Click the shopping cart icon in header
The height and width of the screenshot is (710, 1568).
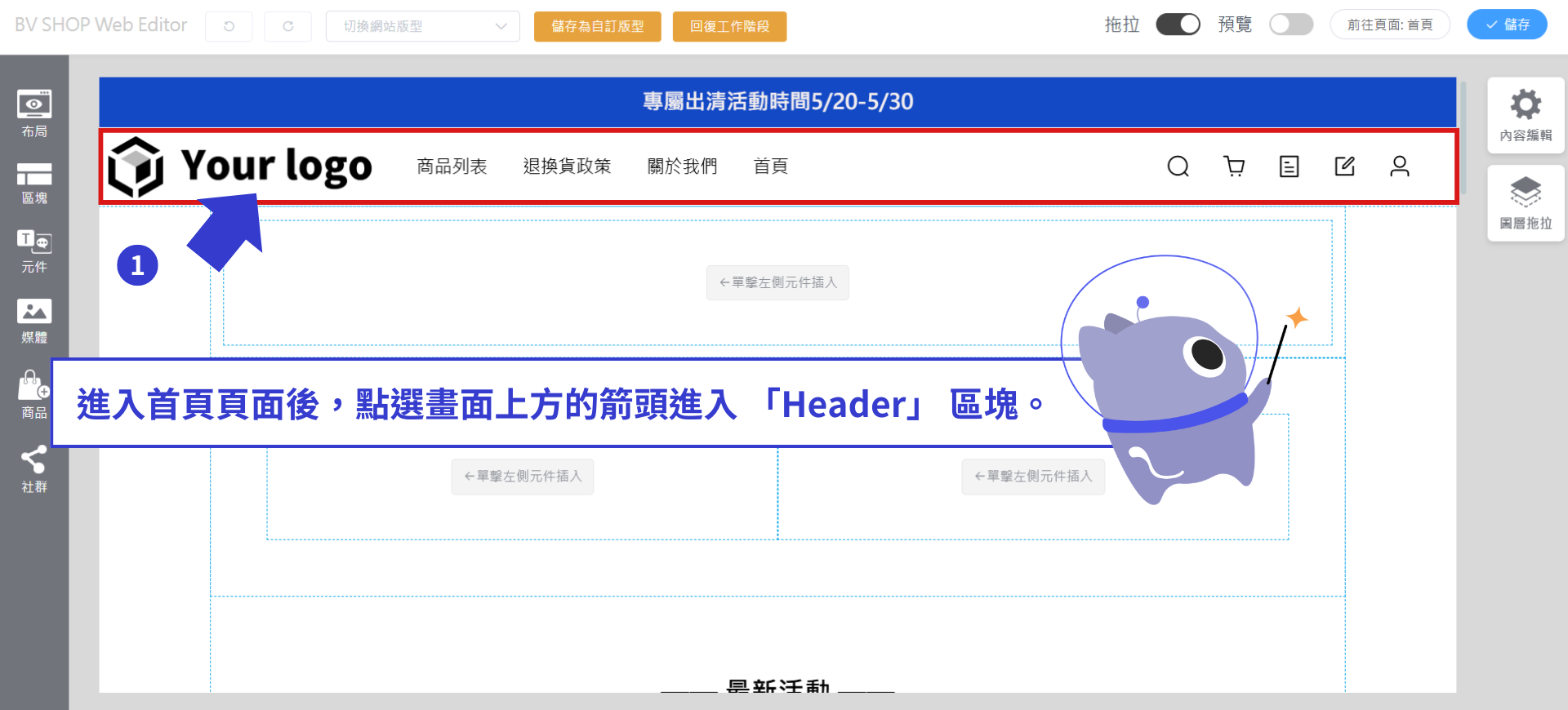coord(1234,166)
